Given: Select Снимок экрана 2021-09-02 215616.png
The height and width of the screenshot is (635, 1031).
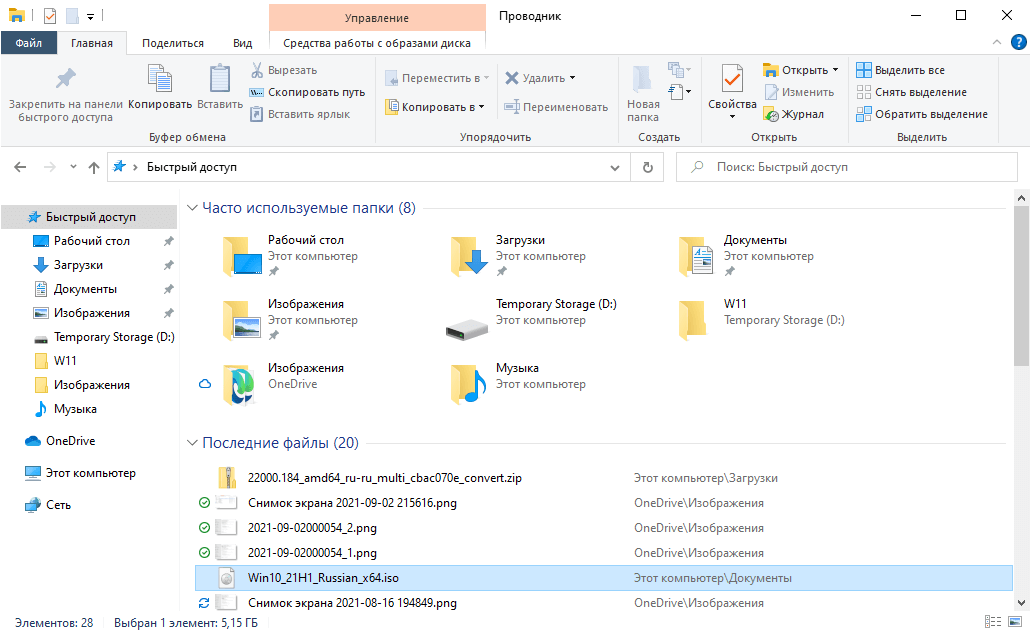Looking at the screenshot, I should tap(604, 503).
